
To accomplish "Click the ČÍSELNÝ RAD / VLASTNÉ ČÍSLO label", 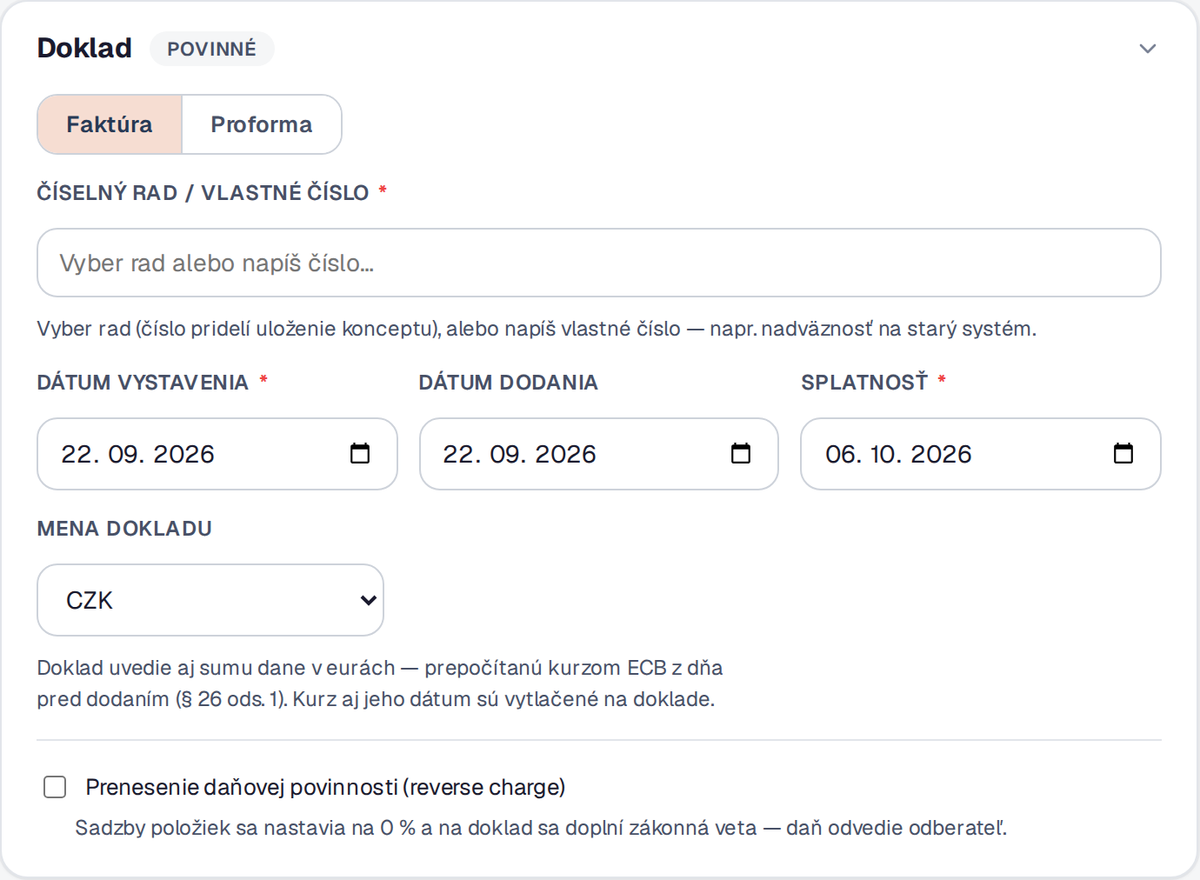I will 203,192.
